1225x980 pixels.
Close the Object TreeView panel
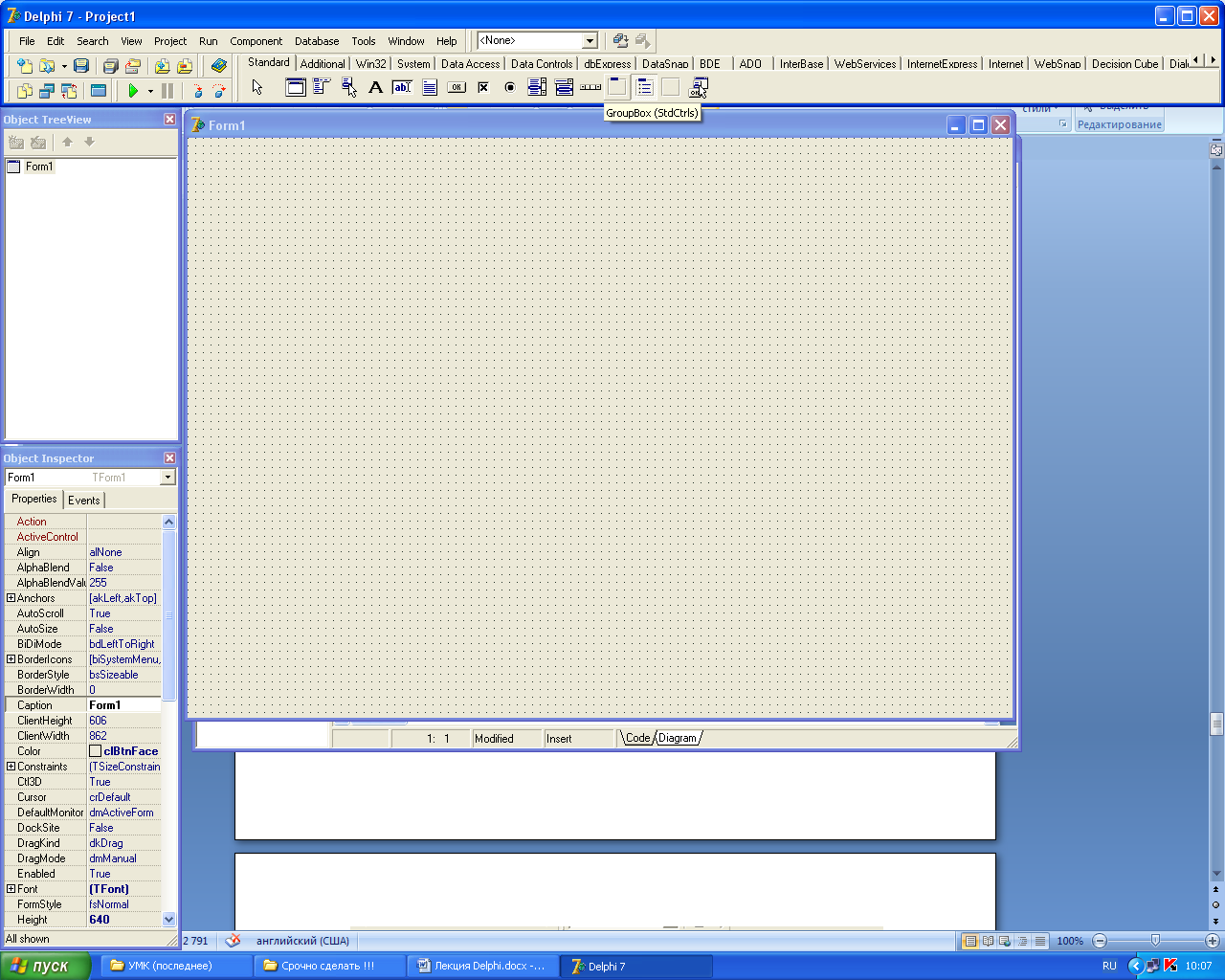pyautogui.click(x=169, y=120)
